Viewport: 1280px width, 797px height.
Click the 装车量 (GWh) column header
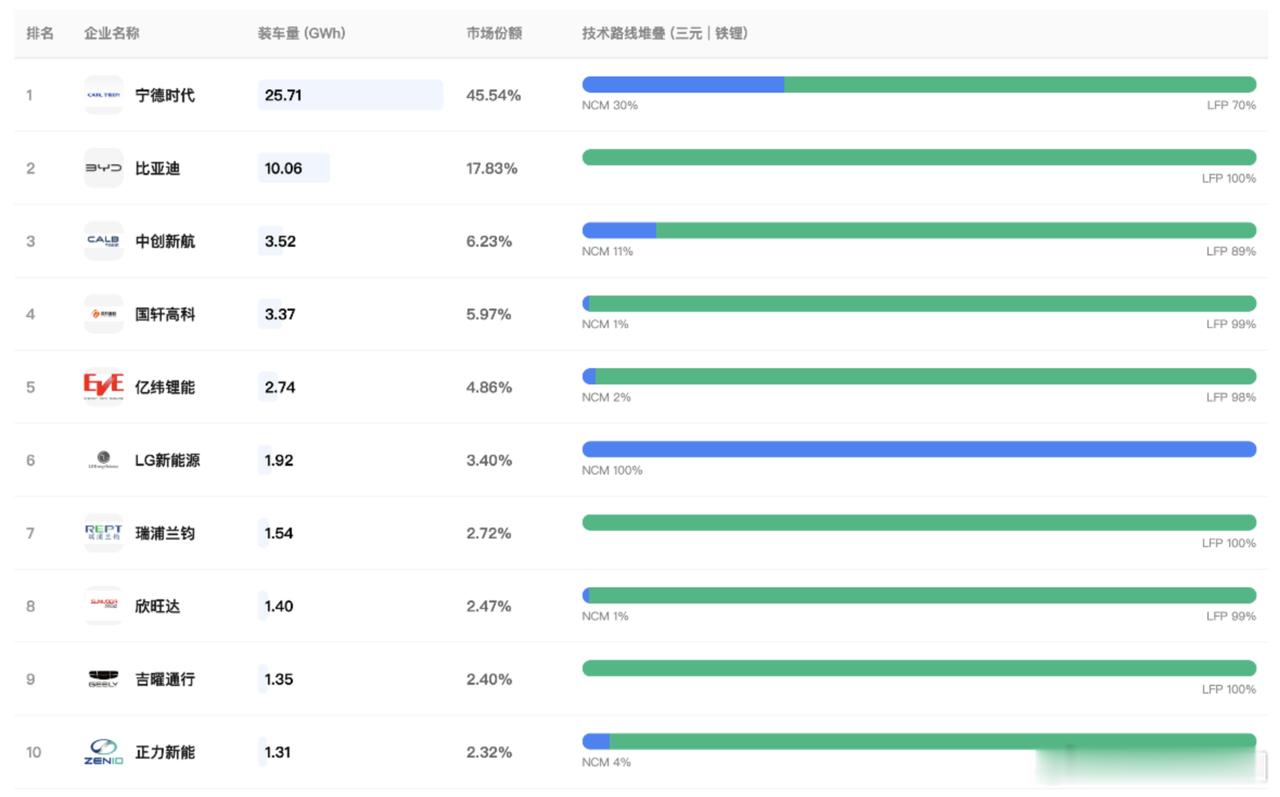click(301, 33)
